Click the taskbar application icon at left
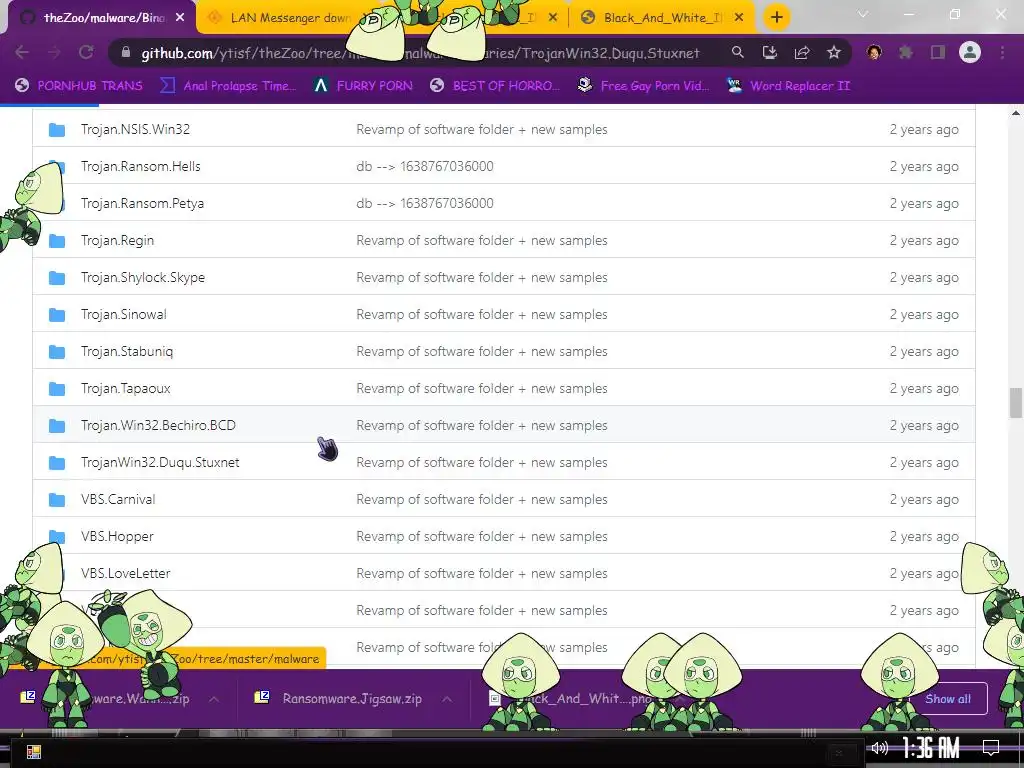Viewport: 1024px width, 768px height. tap(34, 752)
